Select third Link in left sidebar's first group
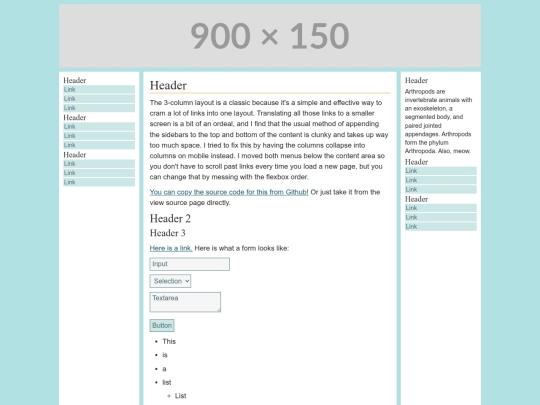This screenshot has height=405, width=540. click(x=99, y=108)
